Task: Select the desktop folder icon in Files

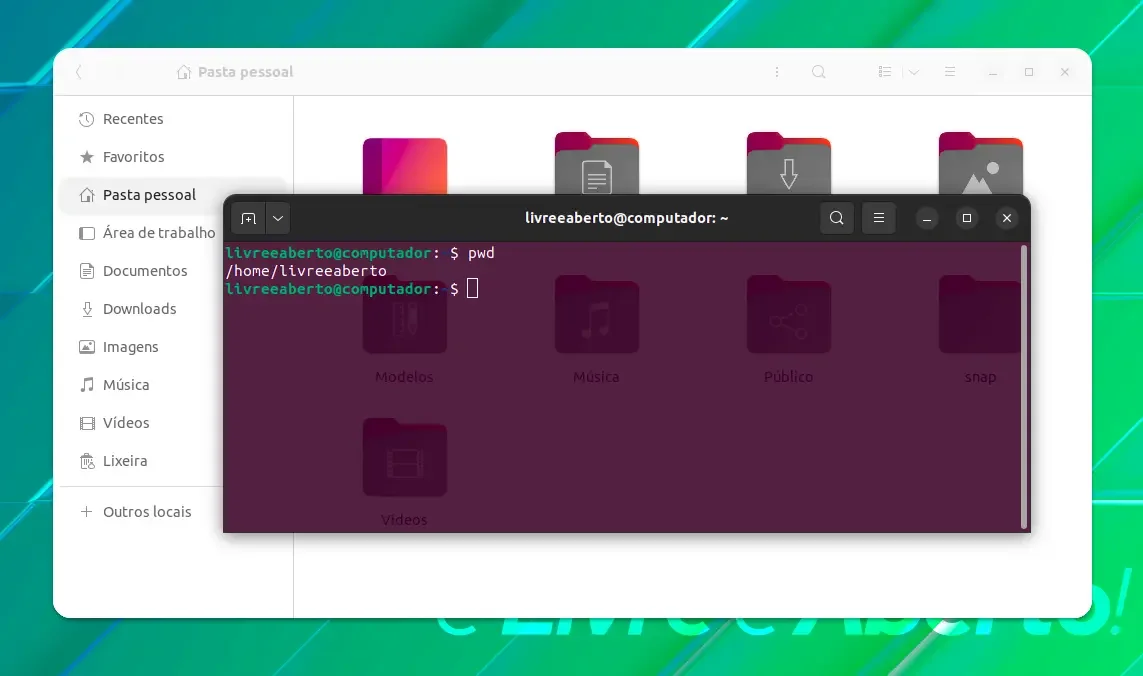Action: point(405,166)
